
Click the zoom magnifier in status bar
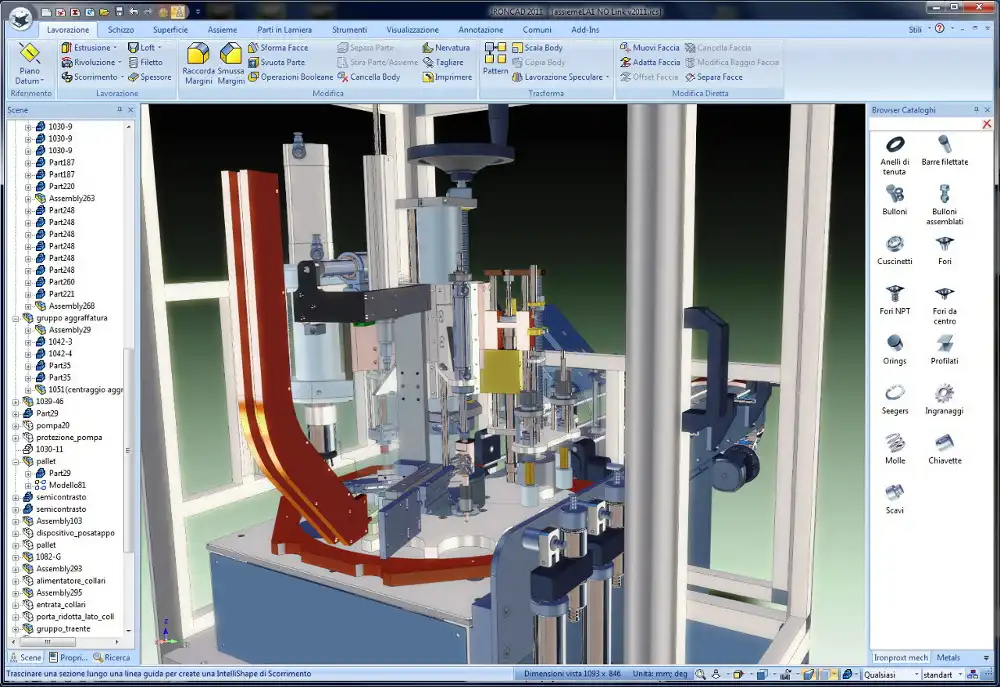coord(701,675)
